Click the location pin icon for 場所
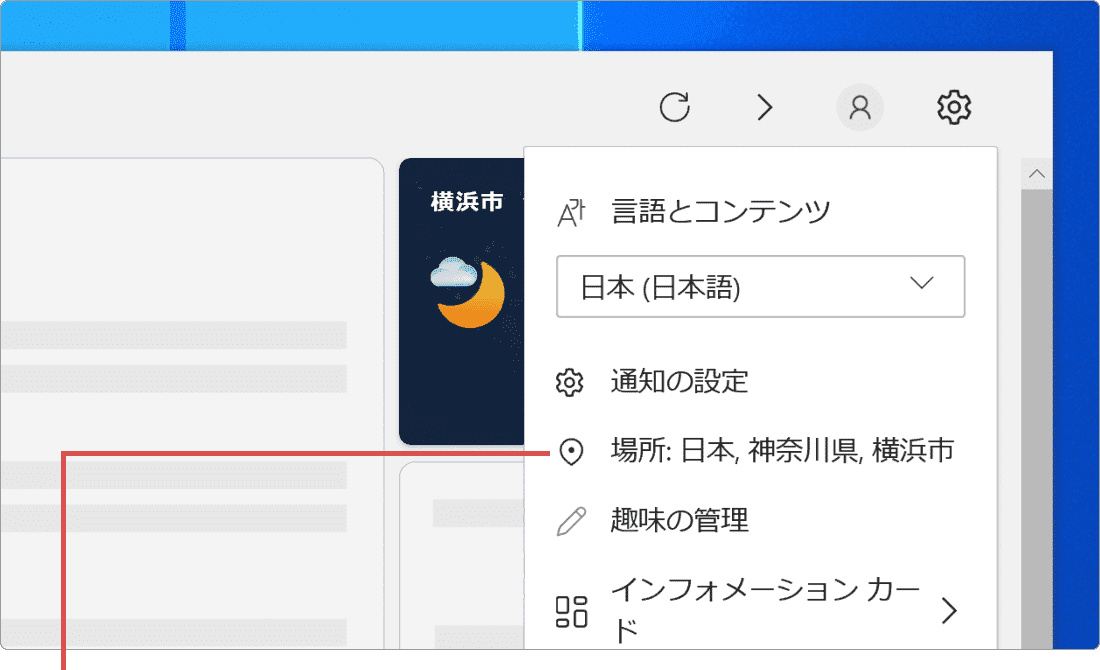The image size is (1100, 670). coord(572,450)
